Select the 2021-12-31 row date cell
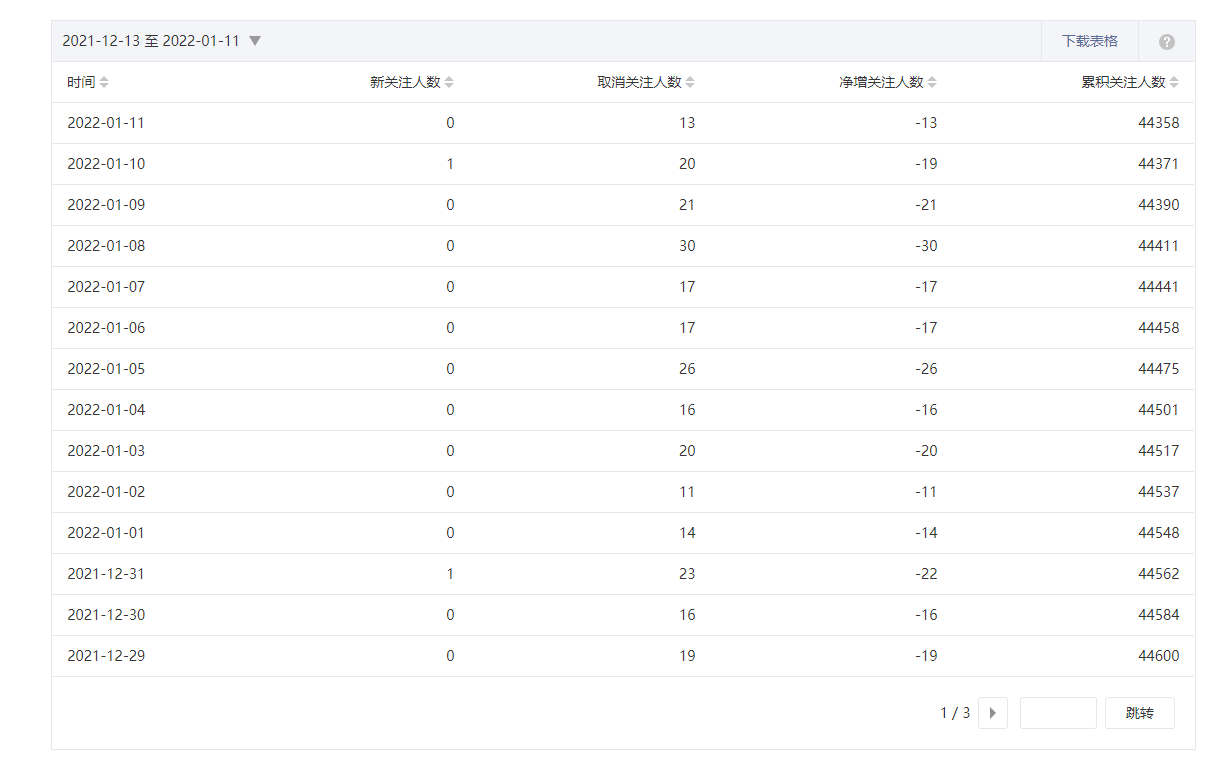 pyautogui.click(x=106, y=574)
